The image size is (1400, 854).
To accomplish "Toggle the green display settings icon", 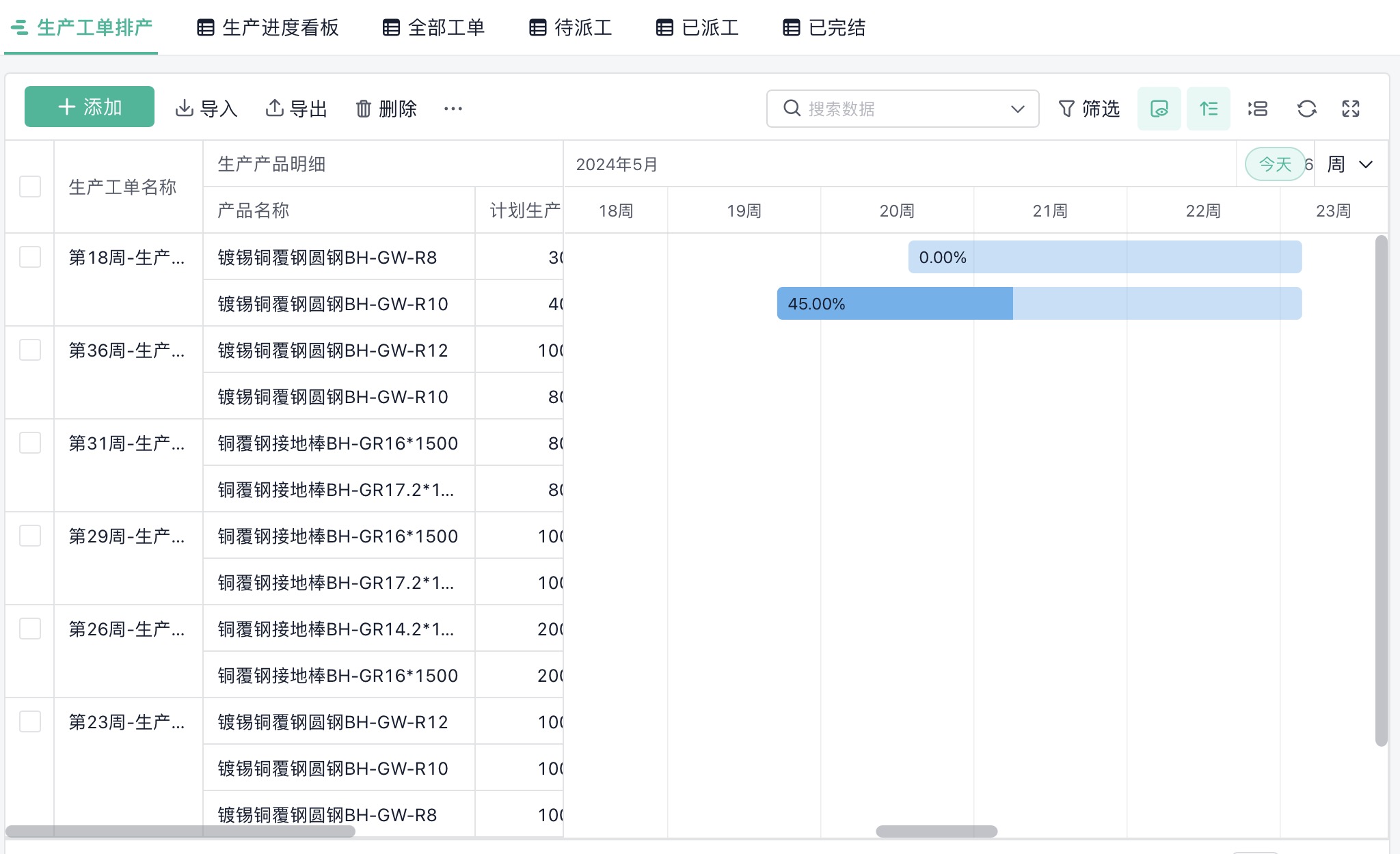I will [1159, 109].
